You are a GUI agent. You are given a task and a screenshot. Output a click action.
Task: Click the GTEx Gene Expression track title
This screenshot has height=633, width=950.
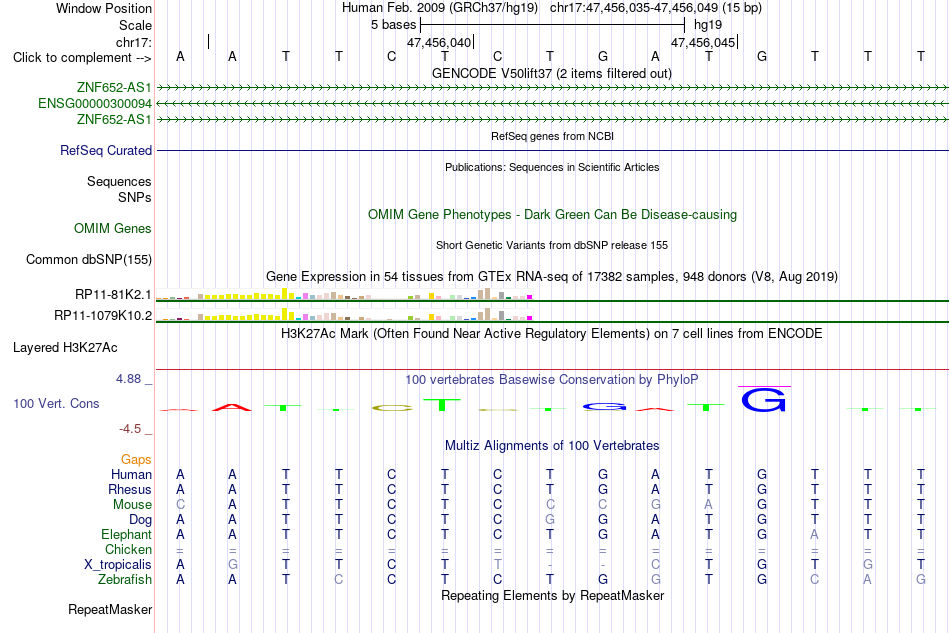(x=552, y=277)
